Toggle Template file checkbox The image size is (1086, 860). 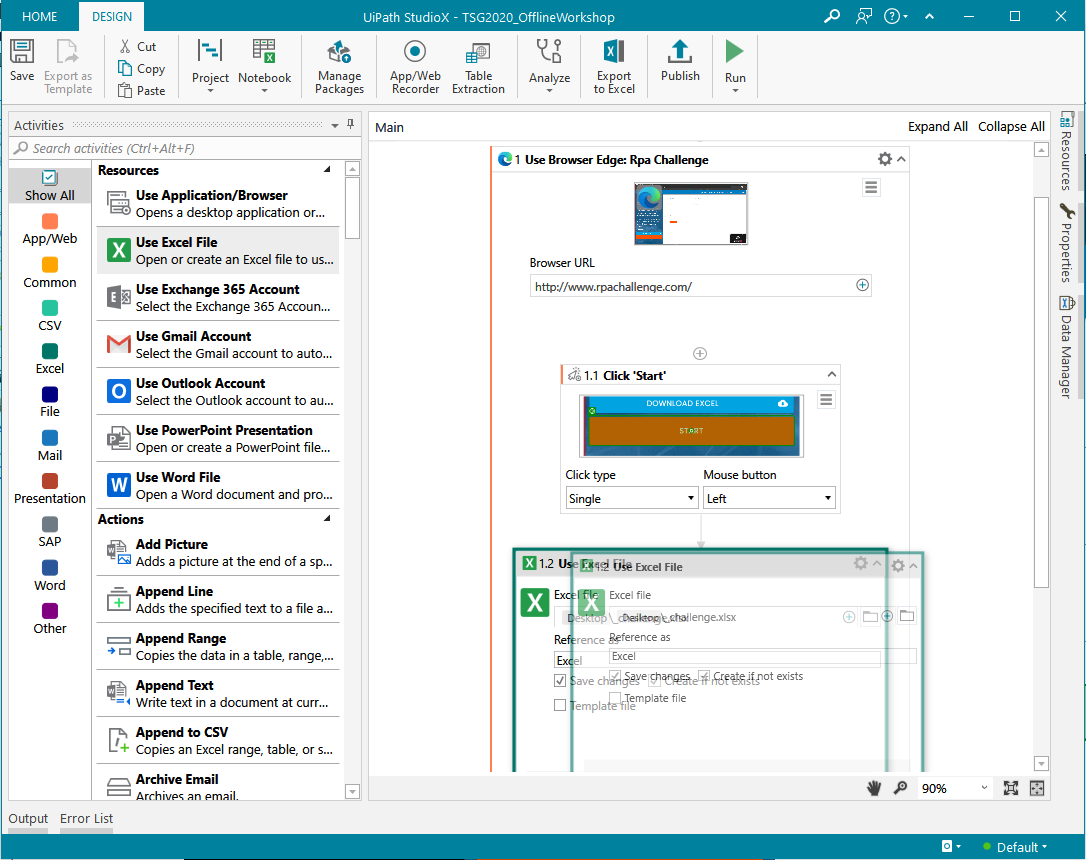(x=560, y=705)
